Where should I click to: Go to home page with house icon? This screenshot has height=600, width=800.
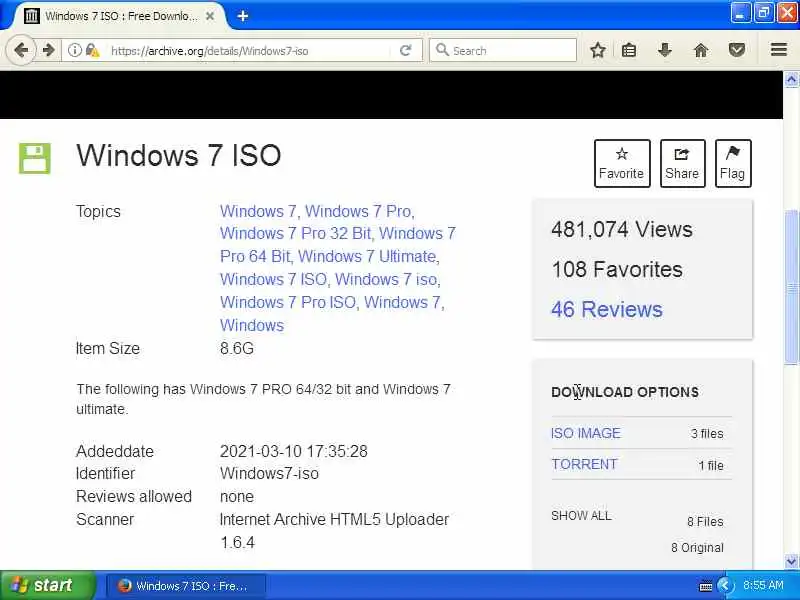[701, 50]
